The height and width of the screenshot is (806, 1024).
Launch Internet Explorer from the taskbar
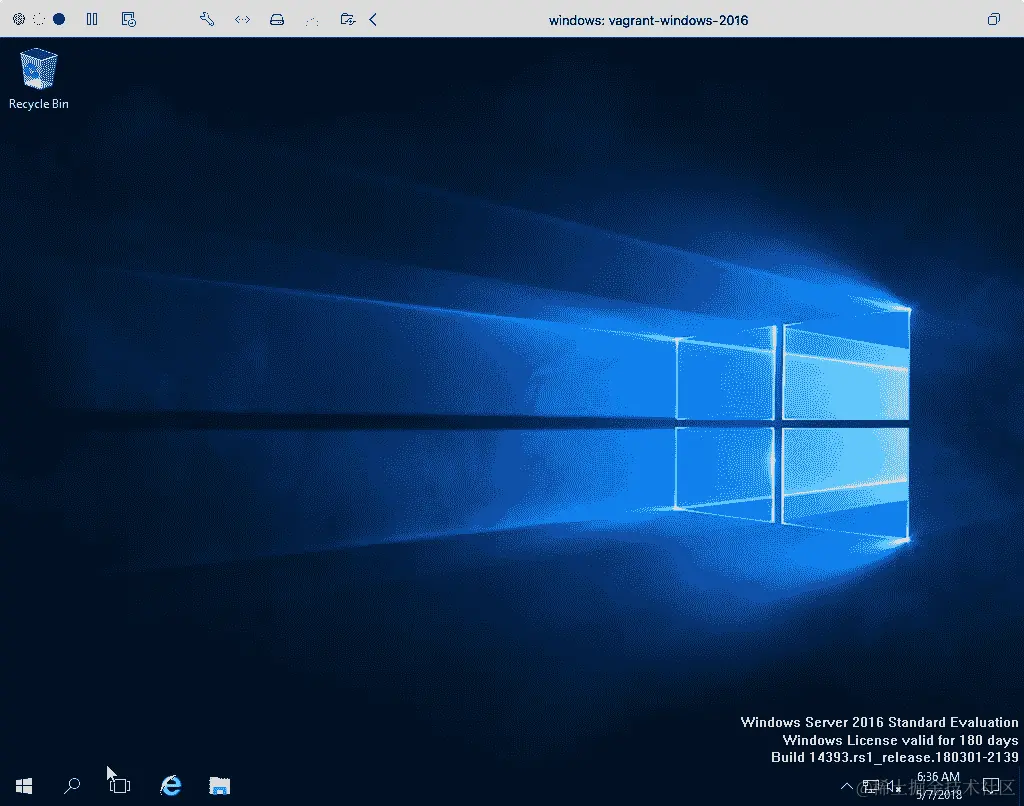pos(170,786)
